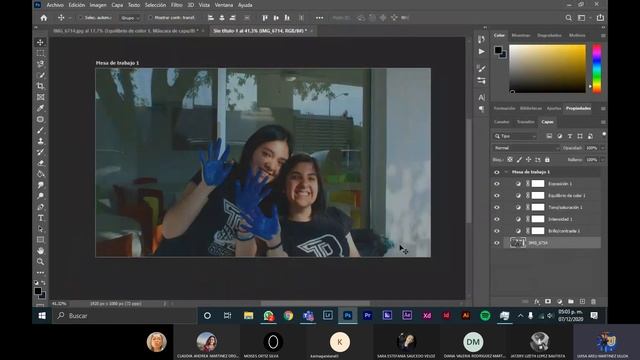Open the layer filter Tipo dropdown

tap(515, 136)
